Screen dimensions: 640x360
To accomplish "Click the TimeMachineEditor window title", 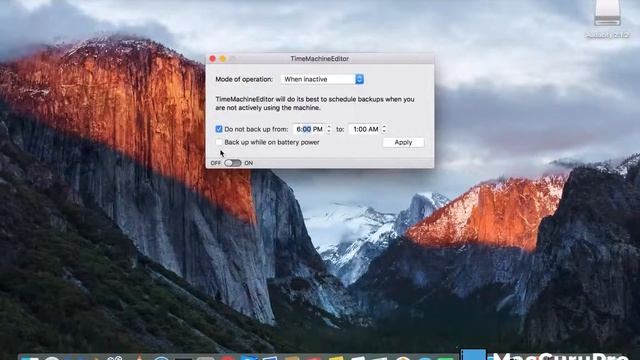I will 320,59.
